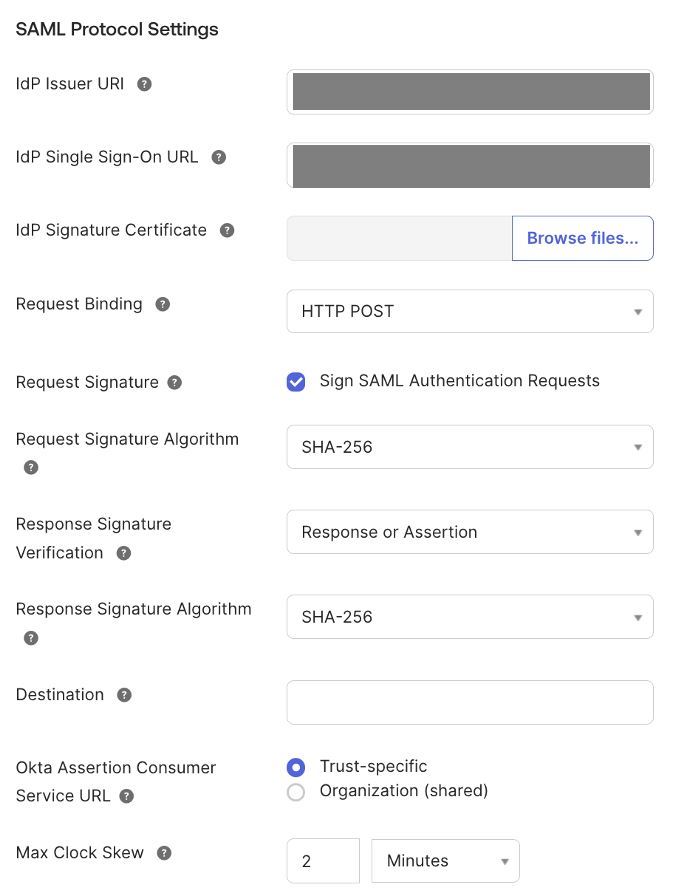Screen dimensions: 686x894
Task: Focus the IdP Issuer URI input field
Action: coord(470,92)
